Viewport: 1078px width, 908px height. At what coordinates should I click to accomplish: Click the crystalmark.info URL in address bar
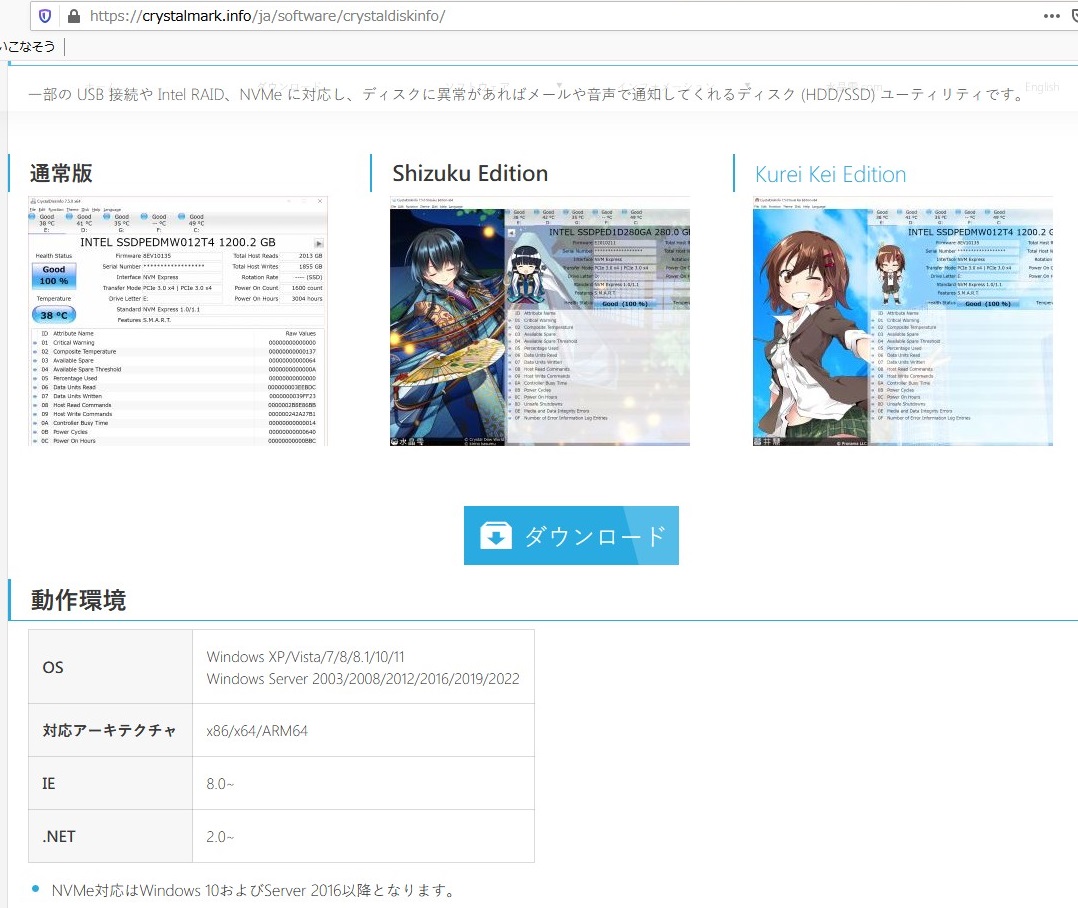coord(267,16)
